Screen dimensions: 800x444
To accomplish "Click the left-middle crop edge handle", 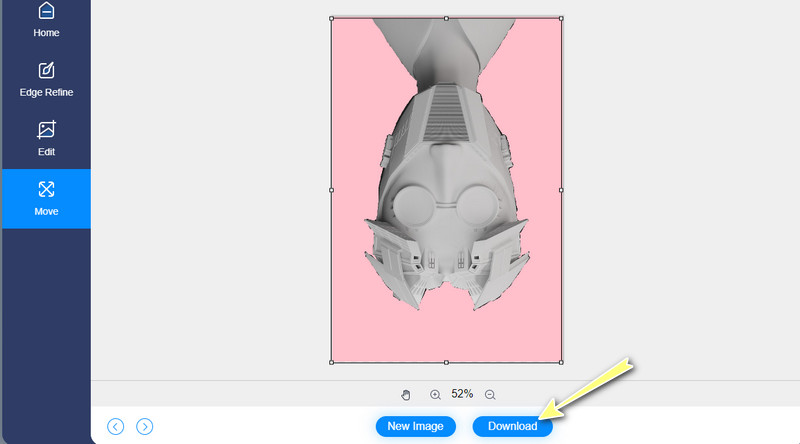I will pos(331,189).
